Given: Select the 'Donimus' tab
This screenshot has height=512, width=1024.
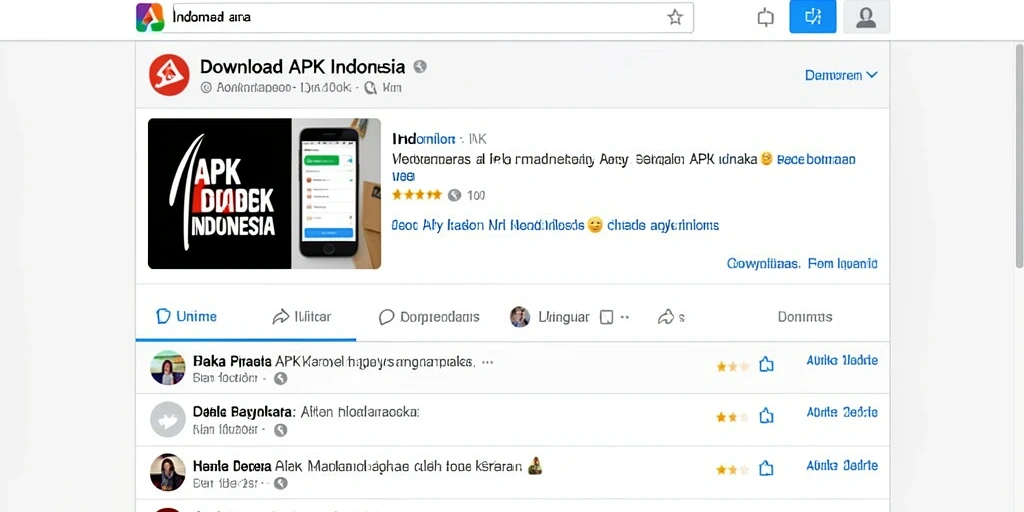Looking at the screenshot, I should click(805, 317).
